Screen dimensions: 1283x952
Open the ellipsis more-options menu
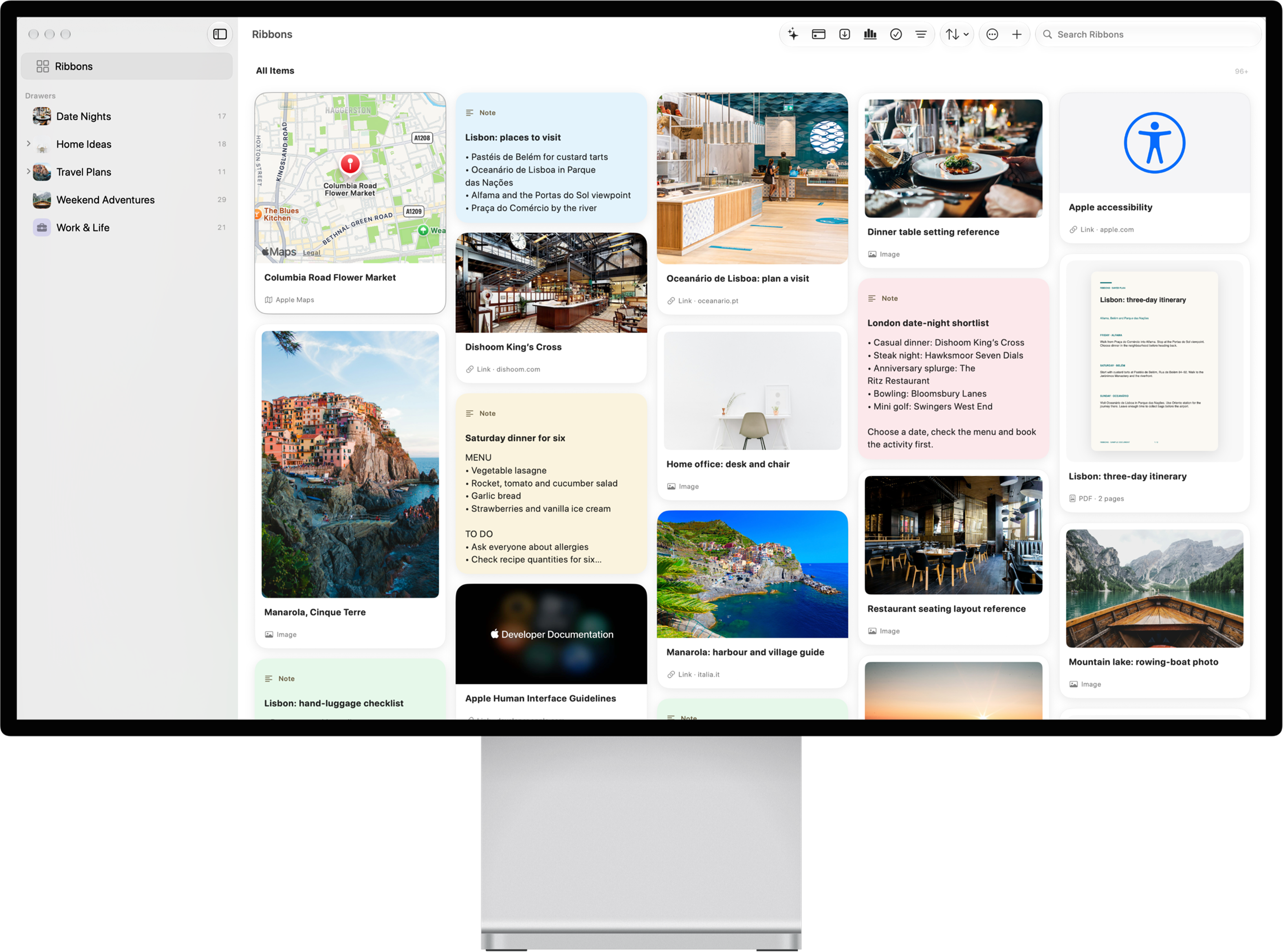992,34
